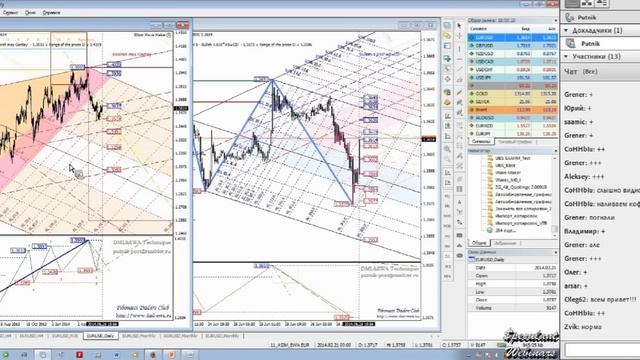Screen dimensions: 640x360
Task: Select the EURNZD row in Market Watch
Action: [x=512, y=126]
